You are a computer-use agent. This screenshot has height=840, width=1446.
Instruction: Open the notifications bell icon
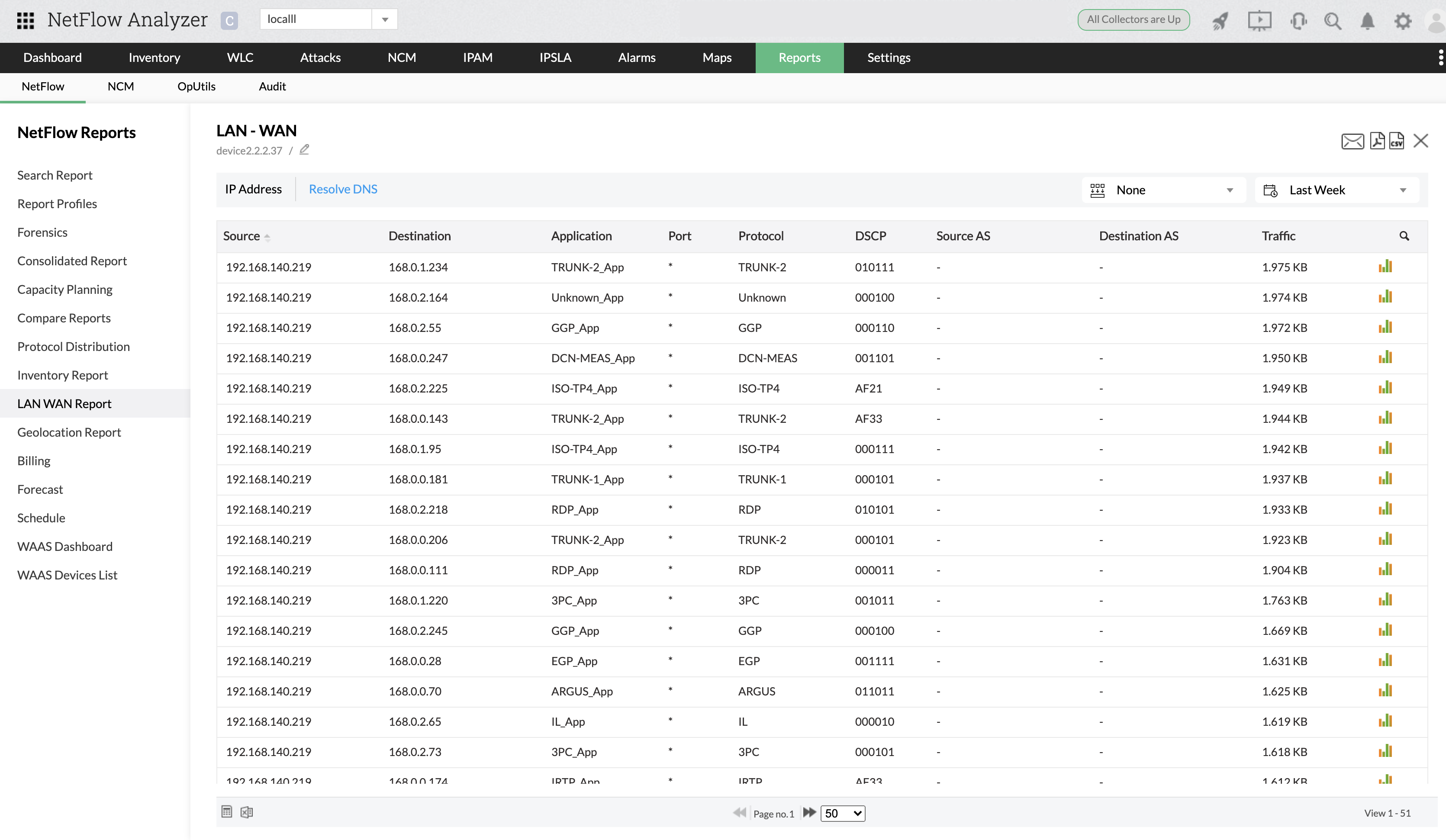pyautogui.click(x=1367, y=21)
